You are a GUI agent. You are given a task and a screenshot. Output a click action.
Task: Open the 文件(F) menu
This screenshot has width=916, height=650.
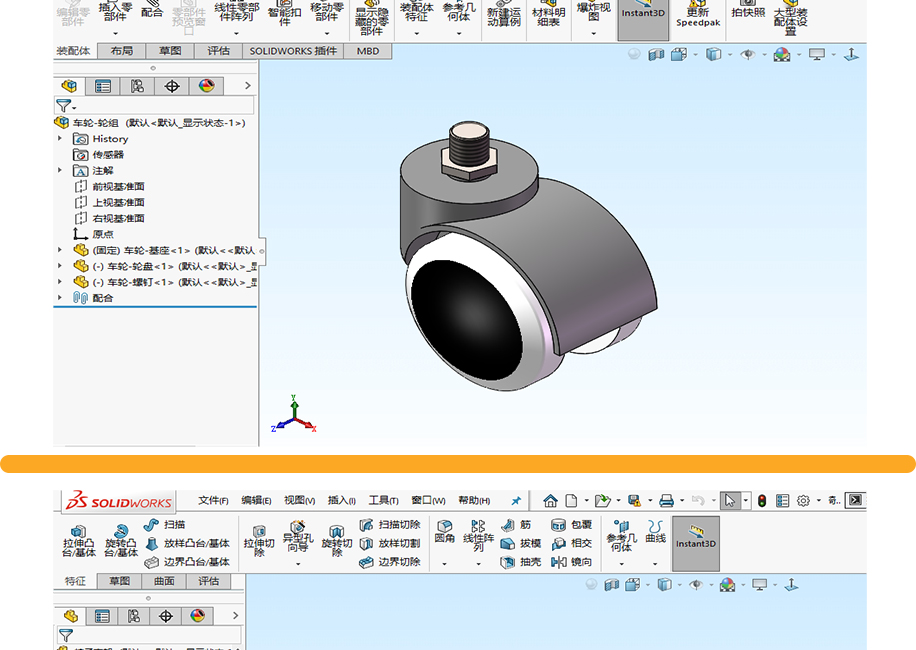point(213,500)
